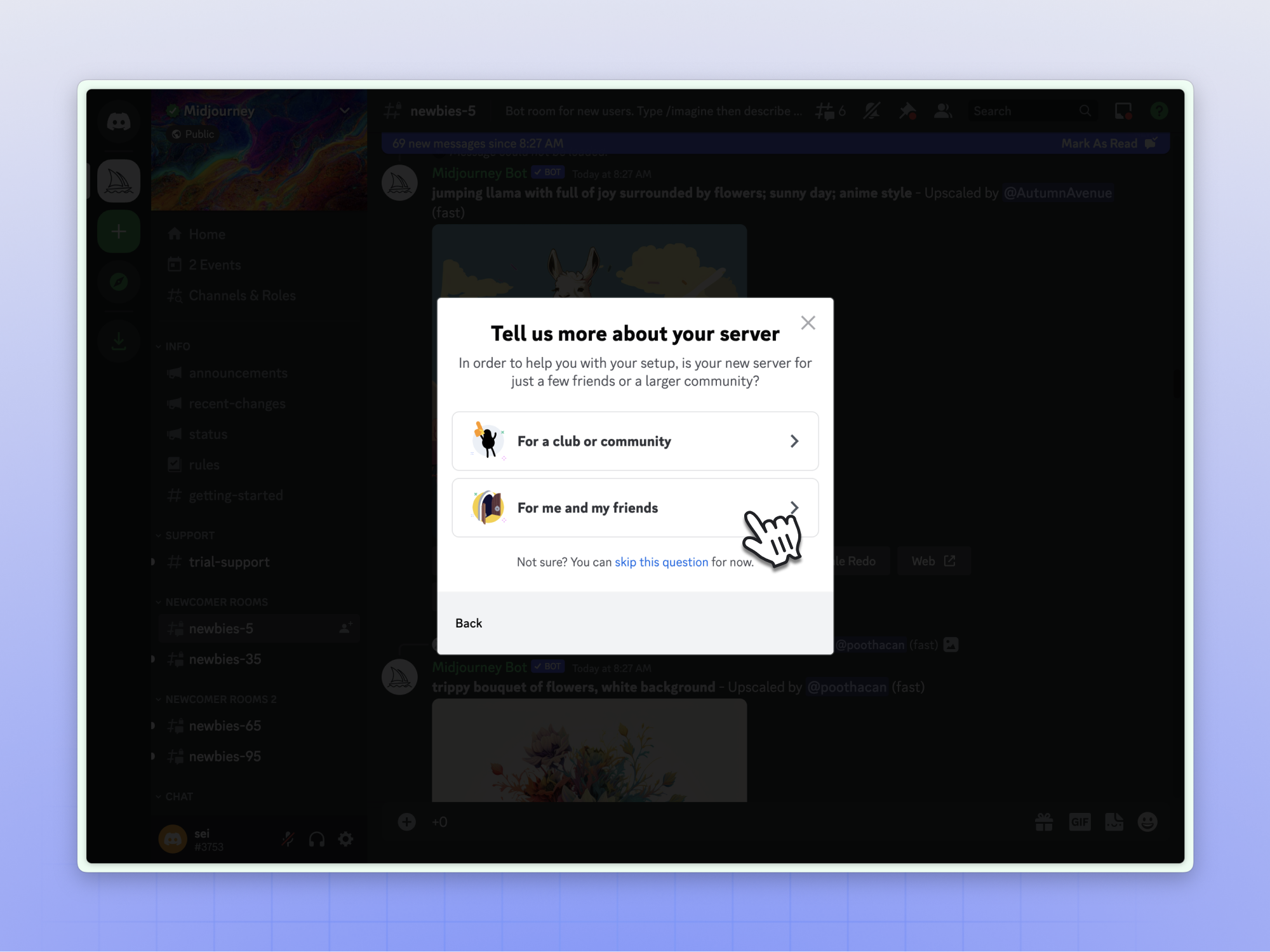This screenshot has width=1270, height=952.
Task: Open Explore Discoverable Servers compass icon
Action: [119, 281]
